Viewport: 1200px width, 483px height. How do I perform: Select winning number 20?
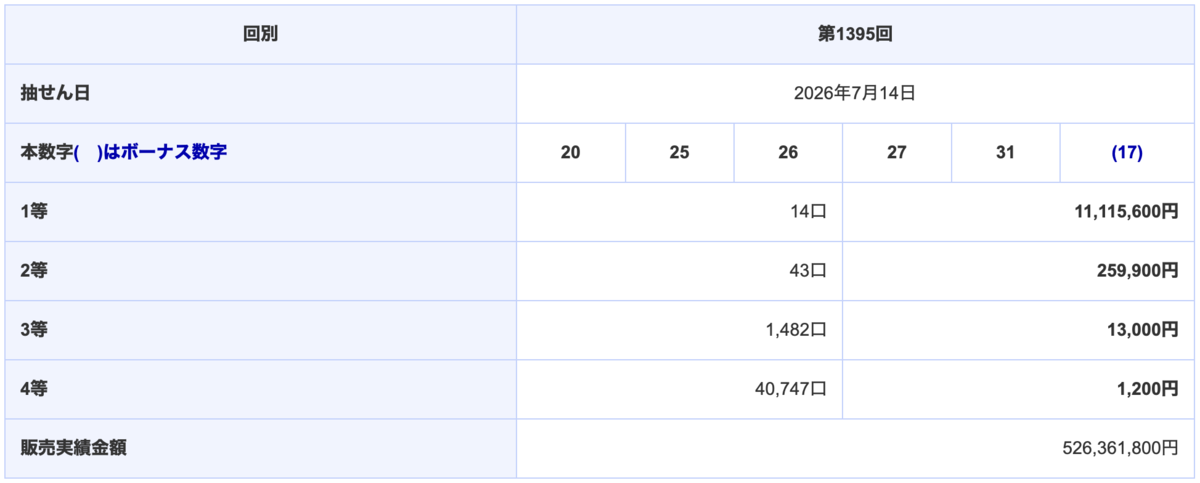571,153
